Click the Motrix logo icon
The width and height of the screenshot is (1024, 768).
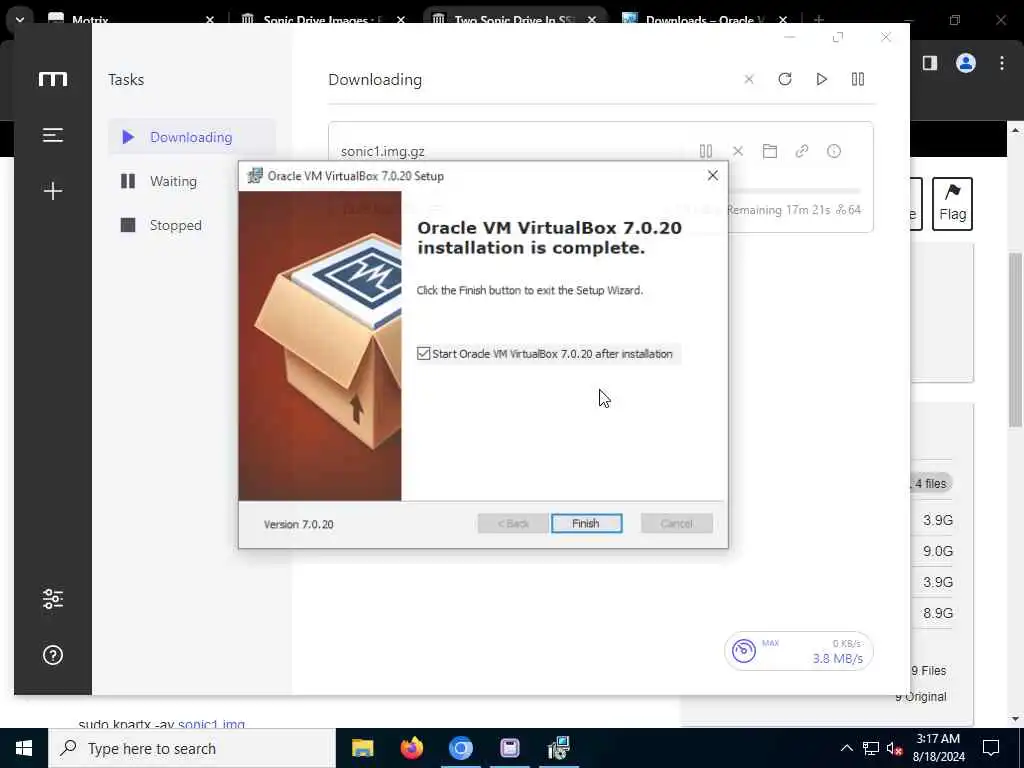tap(53, 79)
